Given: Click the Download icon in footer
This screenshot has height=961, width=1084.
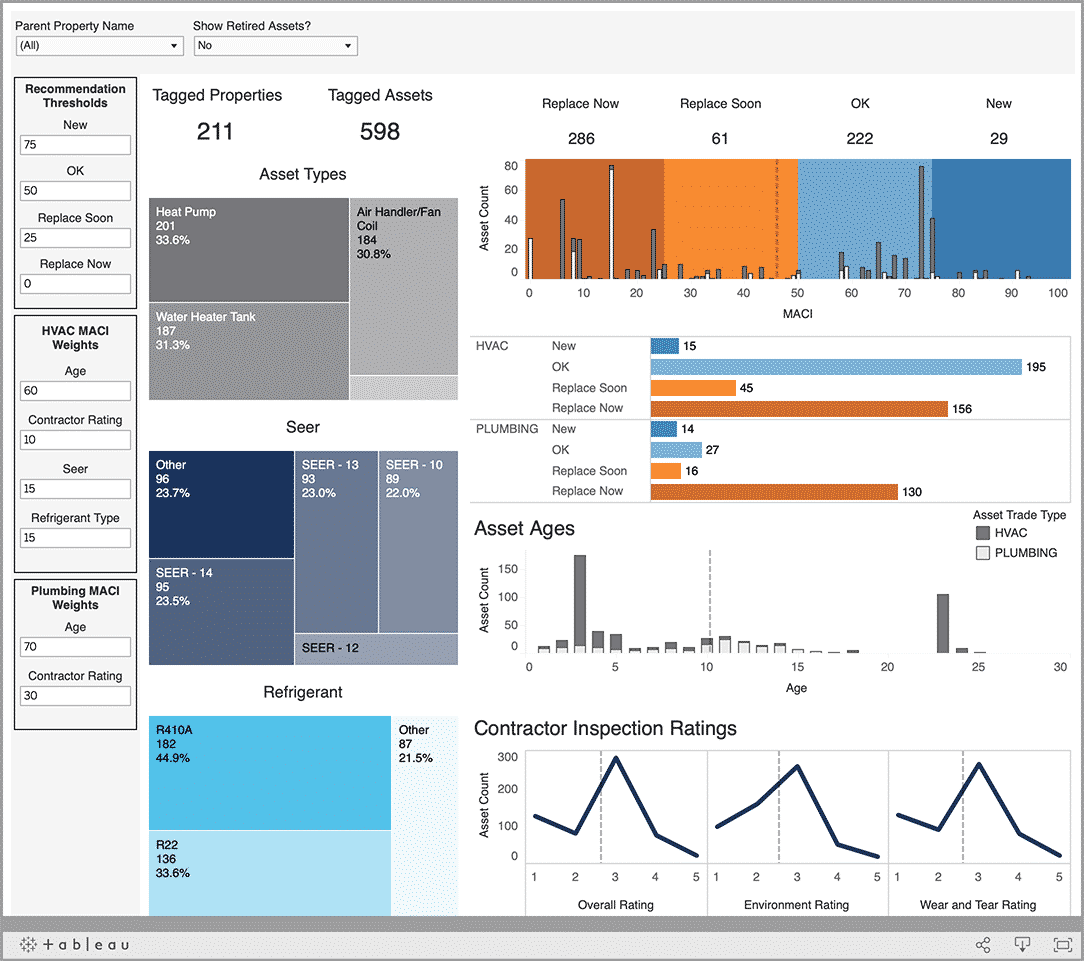Looking at the screenshot, I should [1022, 944].
